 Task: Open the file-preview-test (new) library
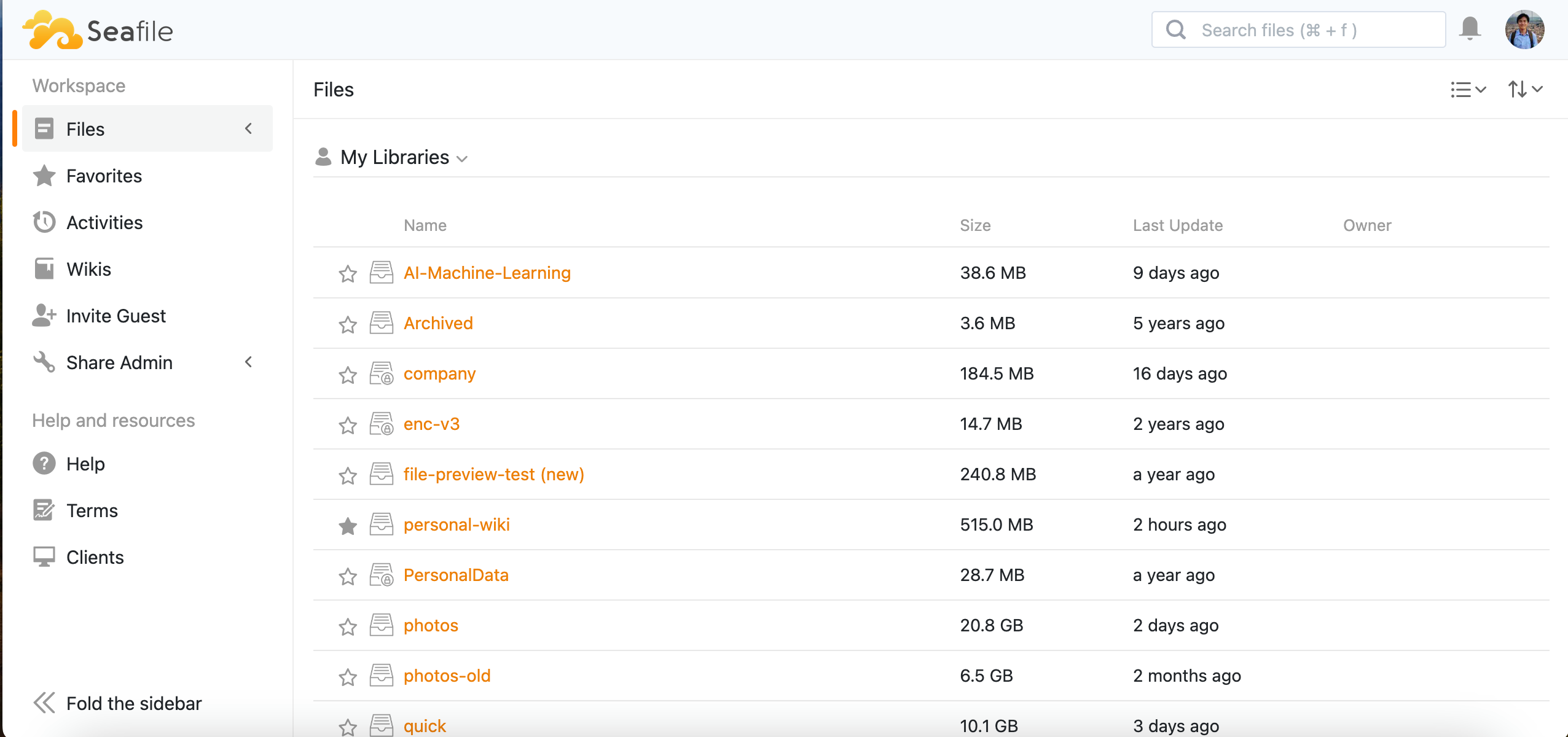click(x=493, y=474)
